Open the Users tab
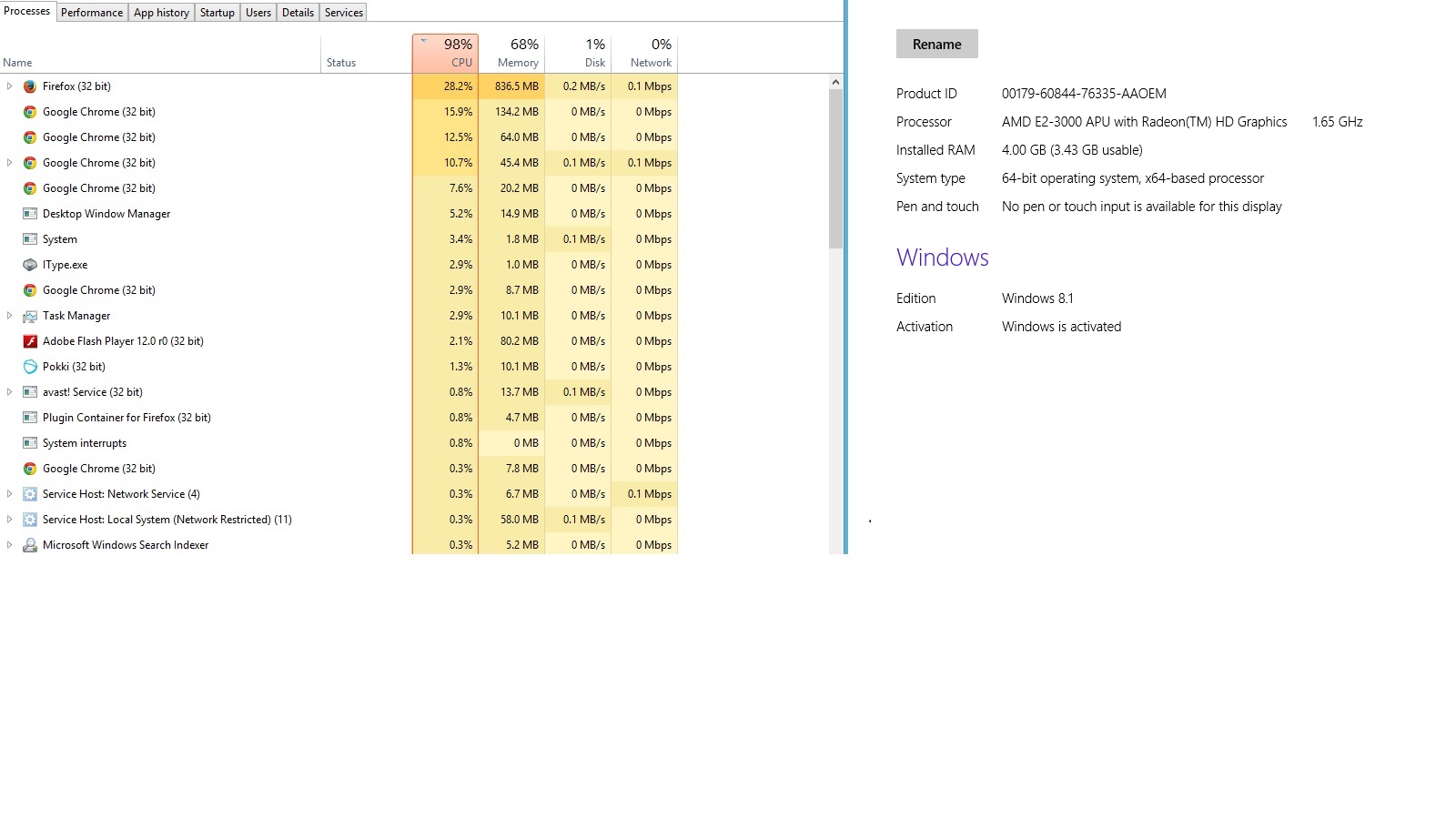Viewport: 1456px width, 819px height. pos(258,13)
